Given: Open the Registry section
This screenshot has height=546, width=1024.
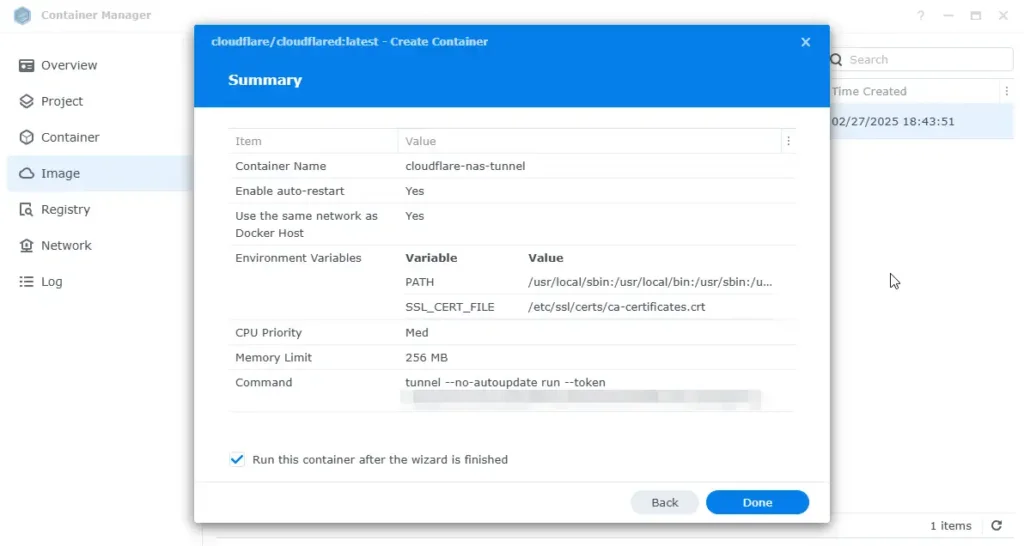Looking at the screenshot, I should (x=99, y=210).
